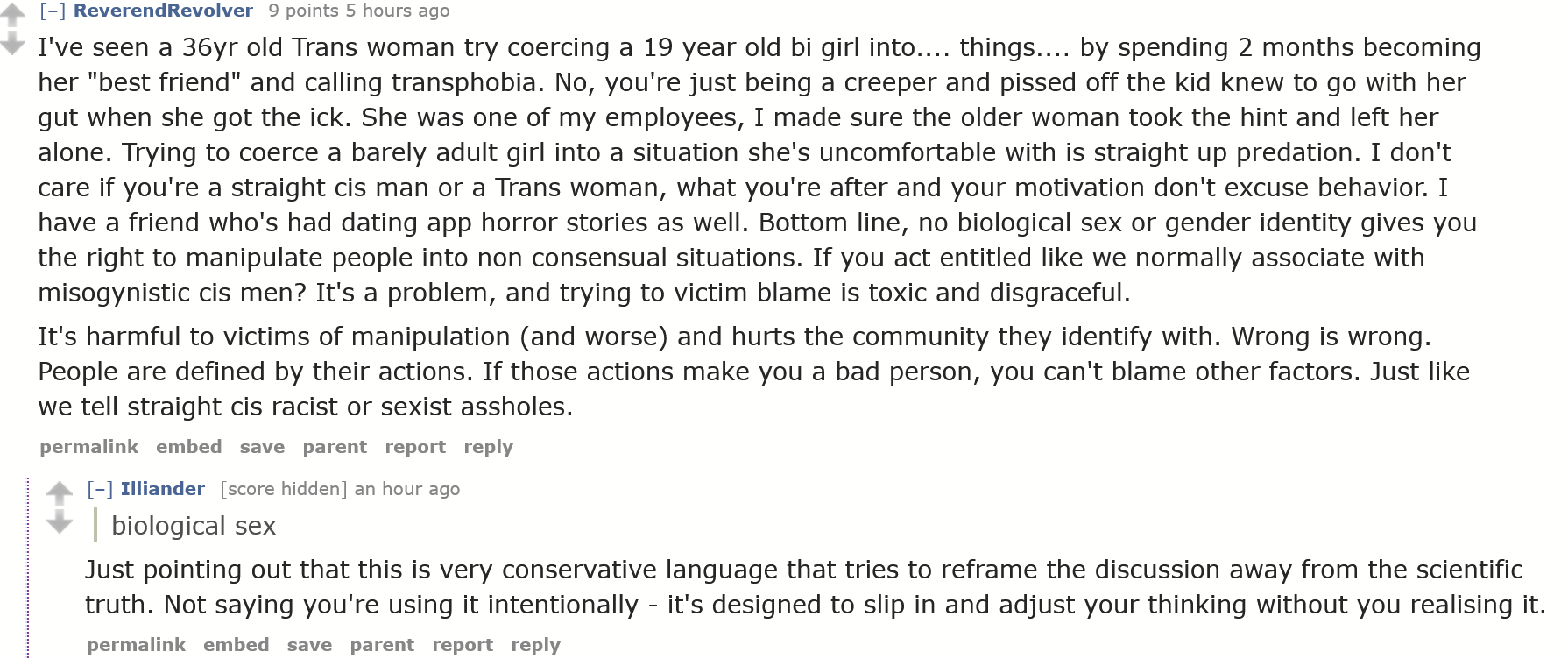Open permalink for Illiander's reply
Image resolution: width=1568 pixels, height=659 pixels.
pyautogui.click(x=136, y=645)
